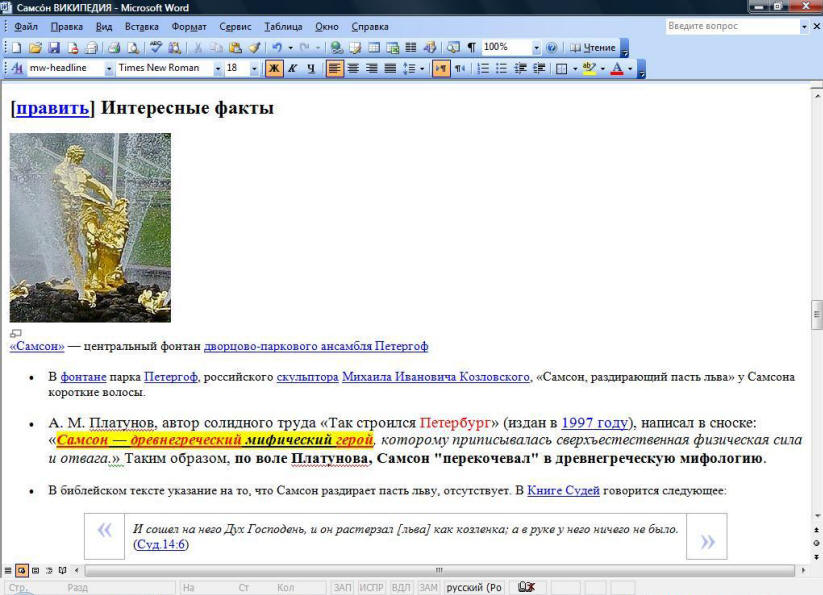
Task: Click the 'Введите вопрос' help field
Action: [732, 26]
